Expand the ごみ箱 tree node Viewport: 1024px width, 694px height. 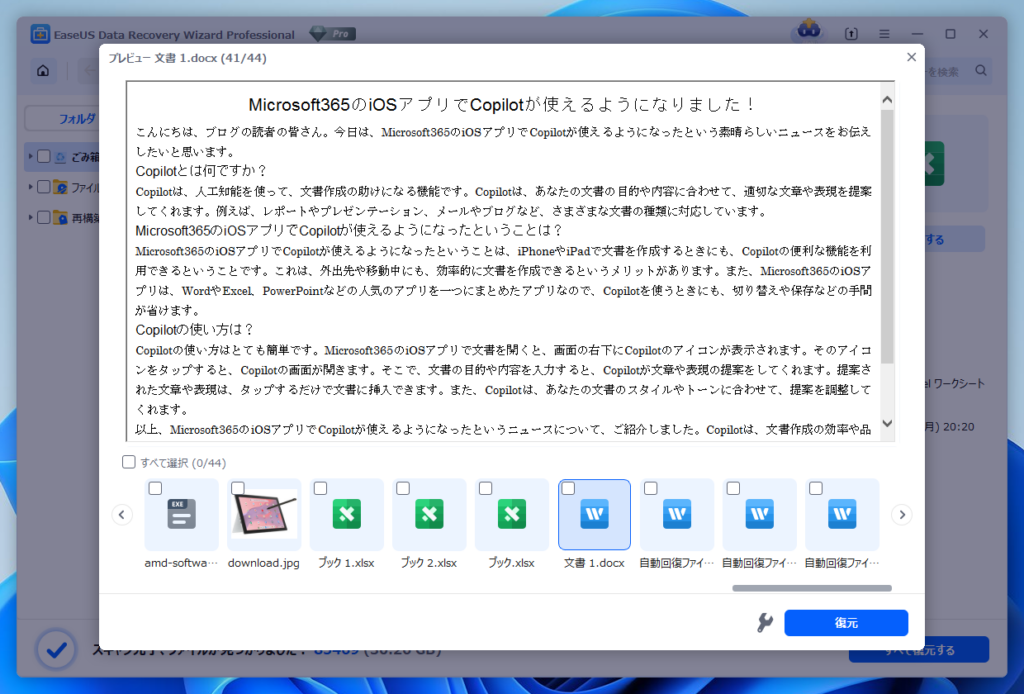tap(30, 157)
